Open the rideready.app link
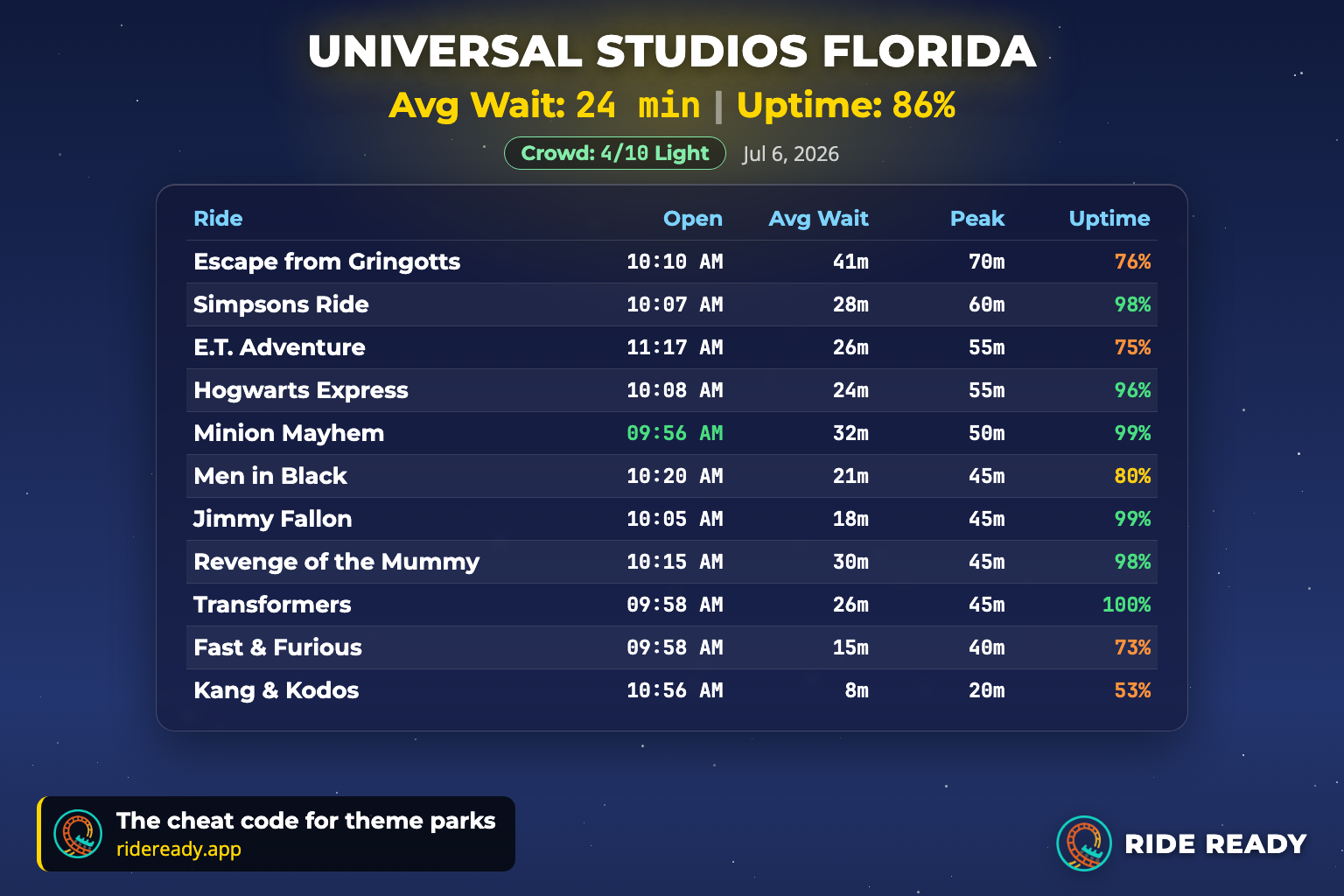1344x896 pixels. 178,849
